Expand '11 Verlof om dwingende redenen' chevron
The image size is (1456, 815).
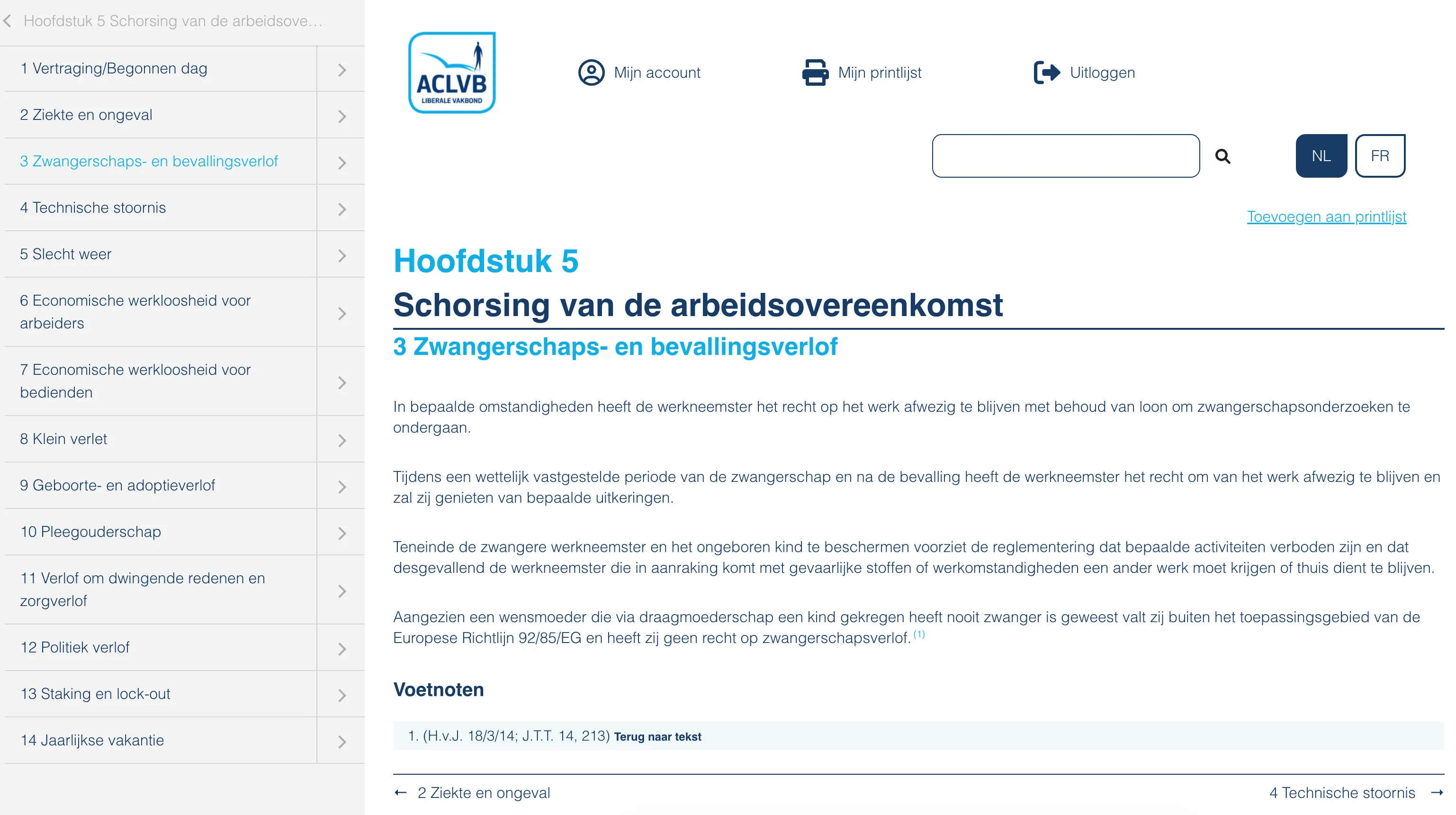[342, 591]
